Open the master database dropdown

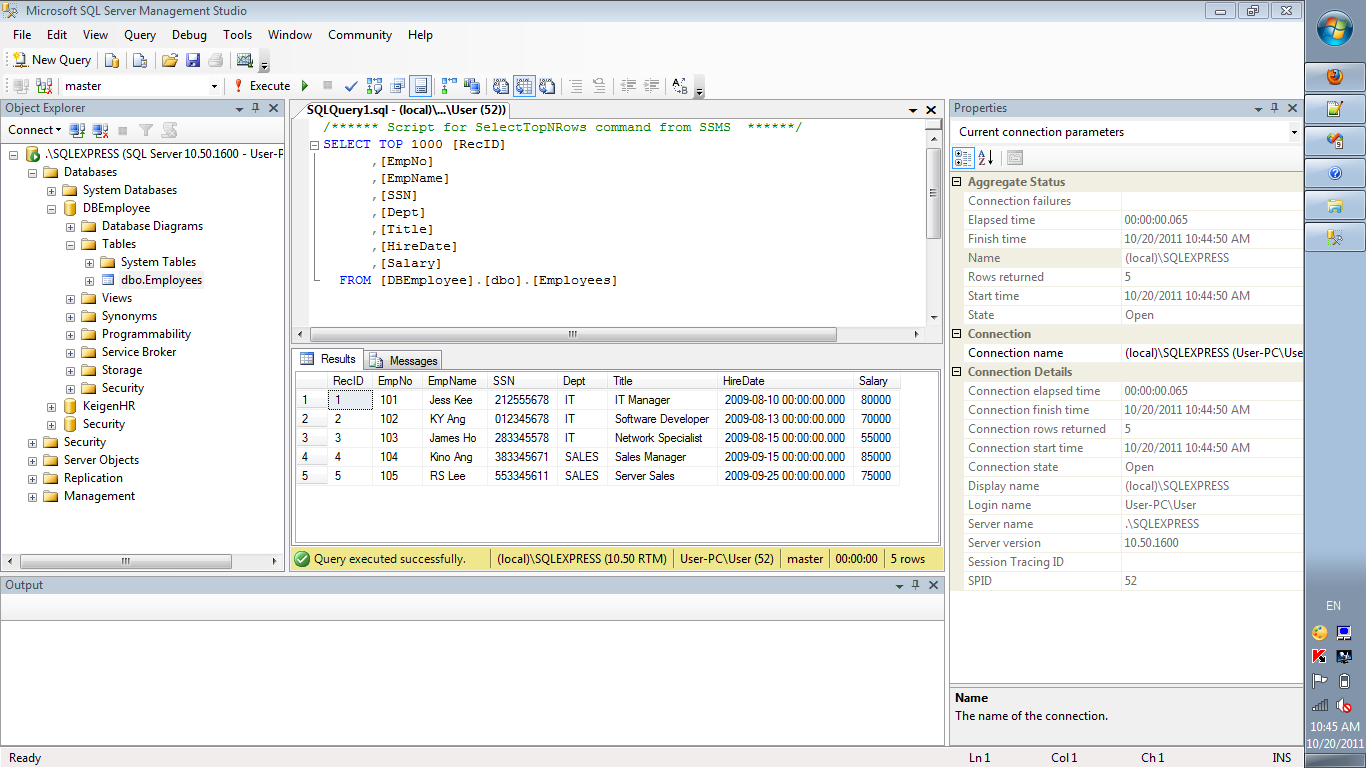point(214,86)
